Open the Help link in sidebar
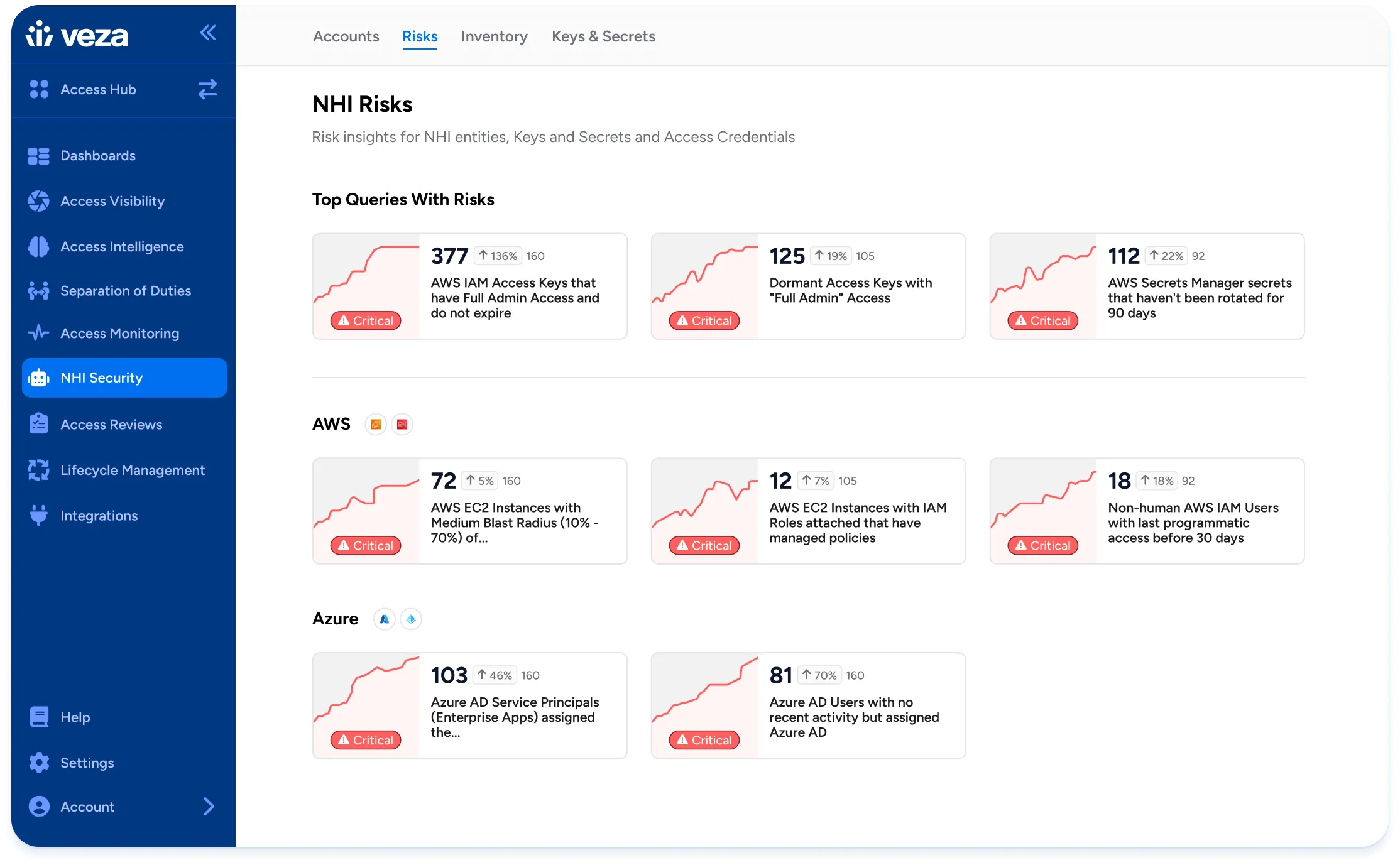 pyautogui.click(x=75, y=717)
